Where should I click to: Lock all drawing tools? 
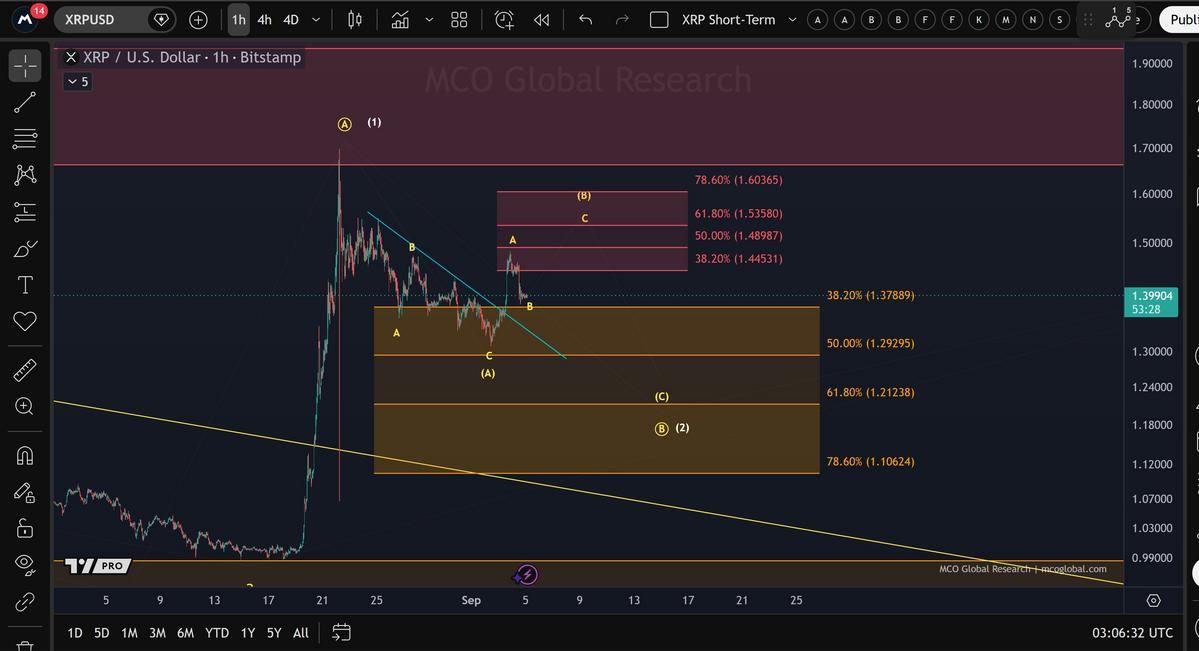[24, 529]
